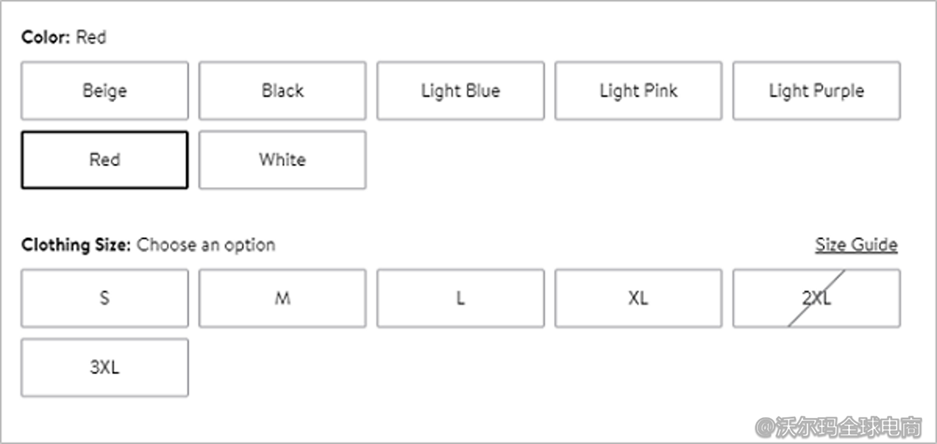The height and width of the screenshot is (444, 937).
Task: Select the Beige color option
Action: (x=104, y=91)
